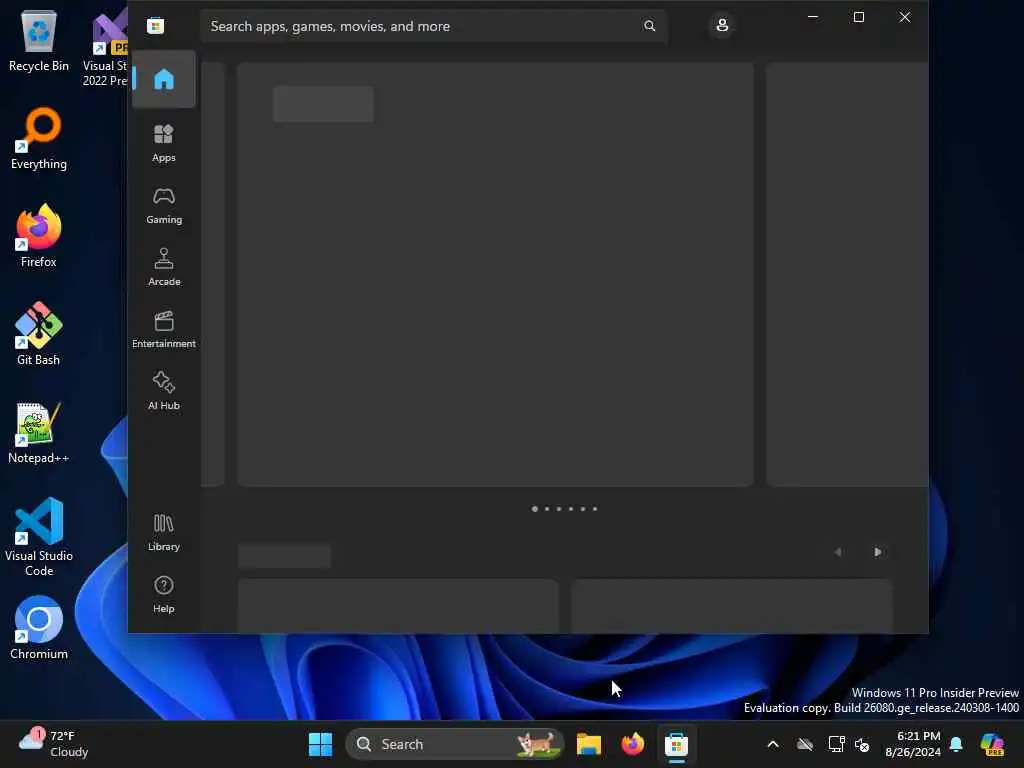1024x768 pixels.
Task: Maximize the Microsoft Store window
Action: pyautogui.click(x=859, y=17)
